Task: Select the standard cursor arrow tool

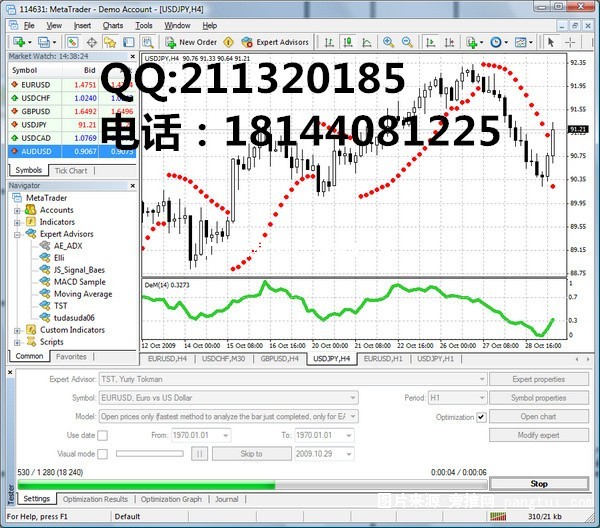Action: tap(551, 42)
